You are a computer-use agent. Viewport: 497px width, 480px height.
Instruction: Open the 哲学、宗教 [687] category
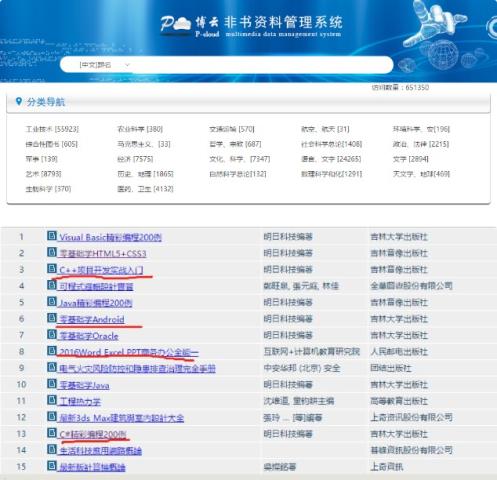pos(235,144)
